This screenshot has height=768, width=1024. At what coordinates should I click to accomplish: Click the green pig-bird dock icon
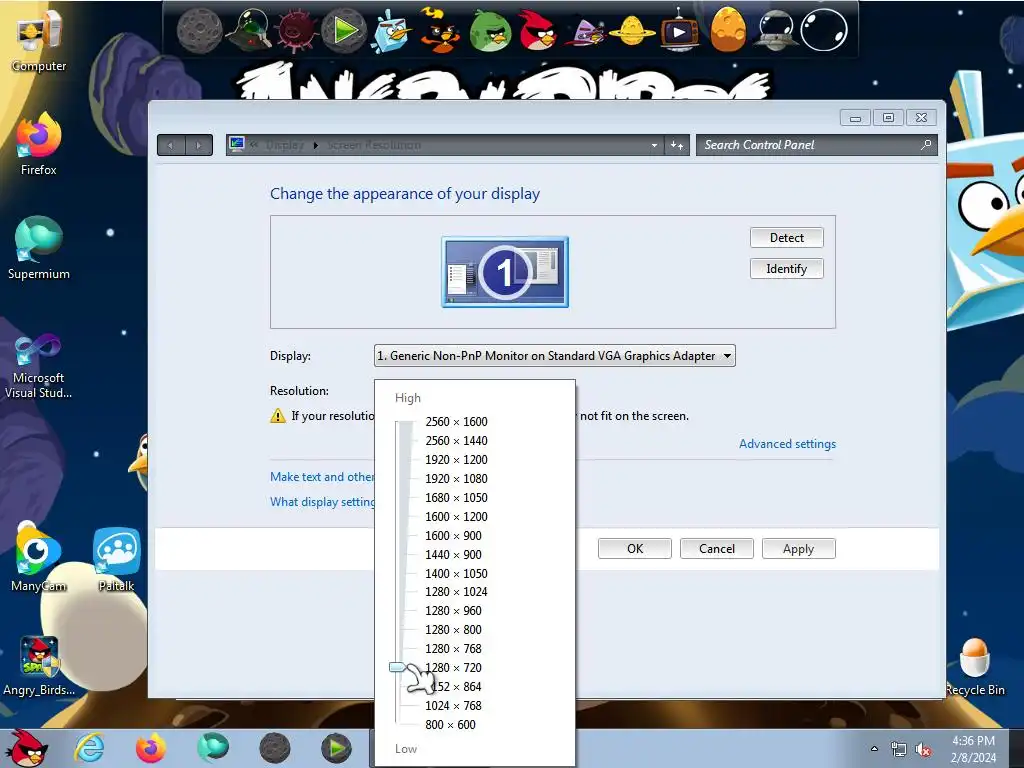click(490, 30)
